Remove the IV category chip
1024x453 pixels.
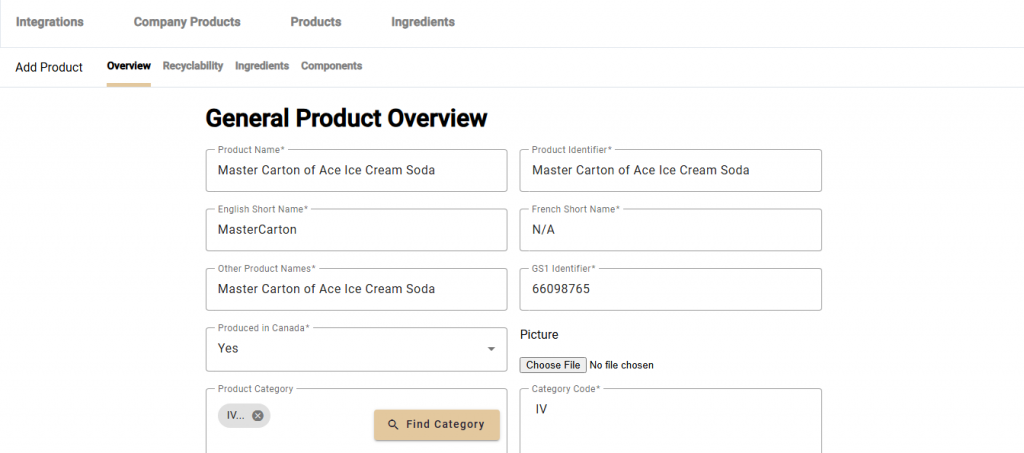tap(258, 416)
